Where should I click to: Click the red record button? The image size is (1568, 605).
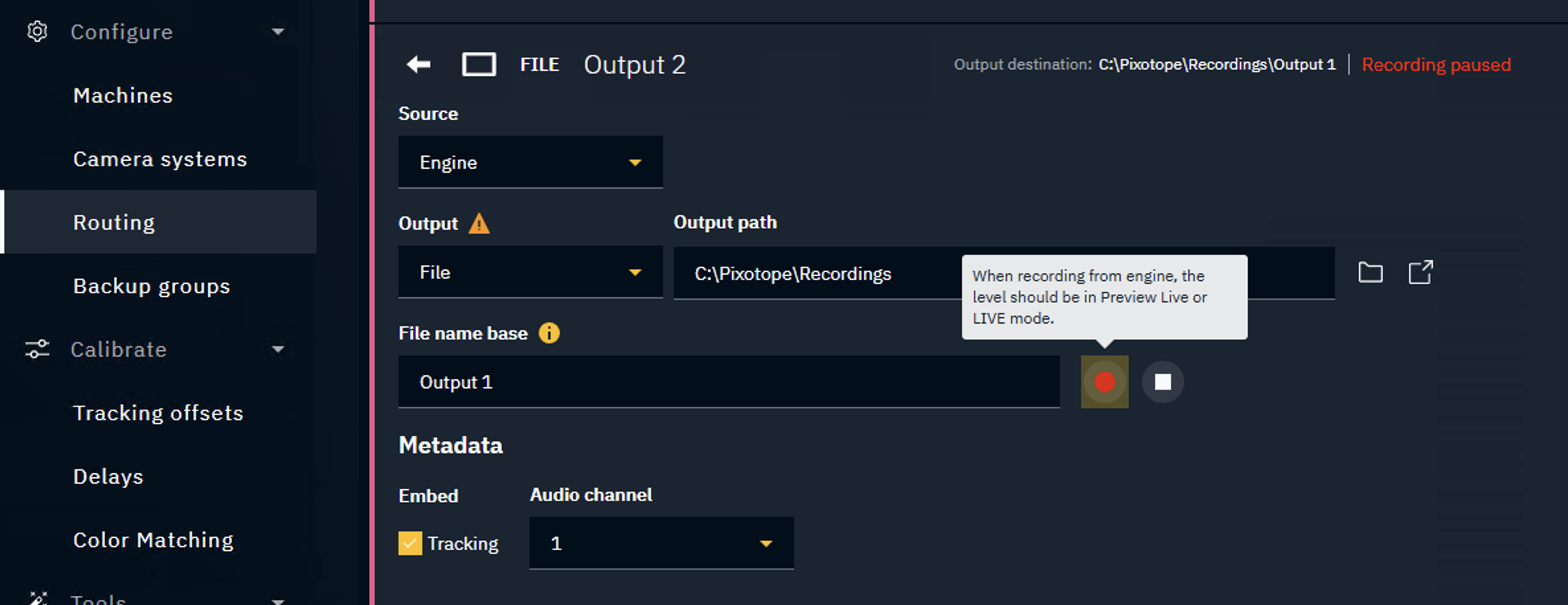tap(1104, 382)
